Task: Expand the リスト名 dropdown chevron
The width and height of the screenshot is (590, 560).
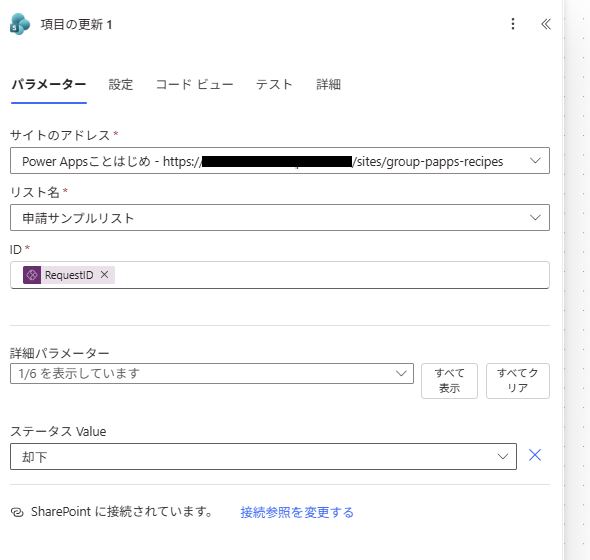Action: 535,218
